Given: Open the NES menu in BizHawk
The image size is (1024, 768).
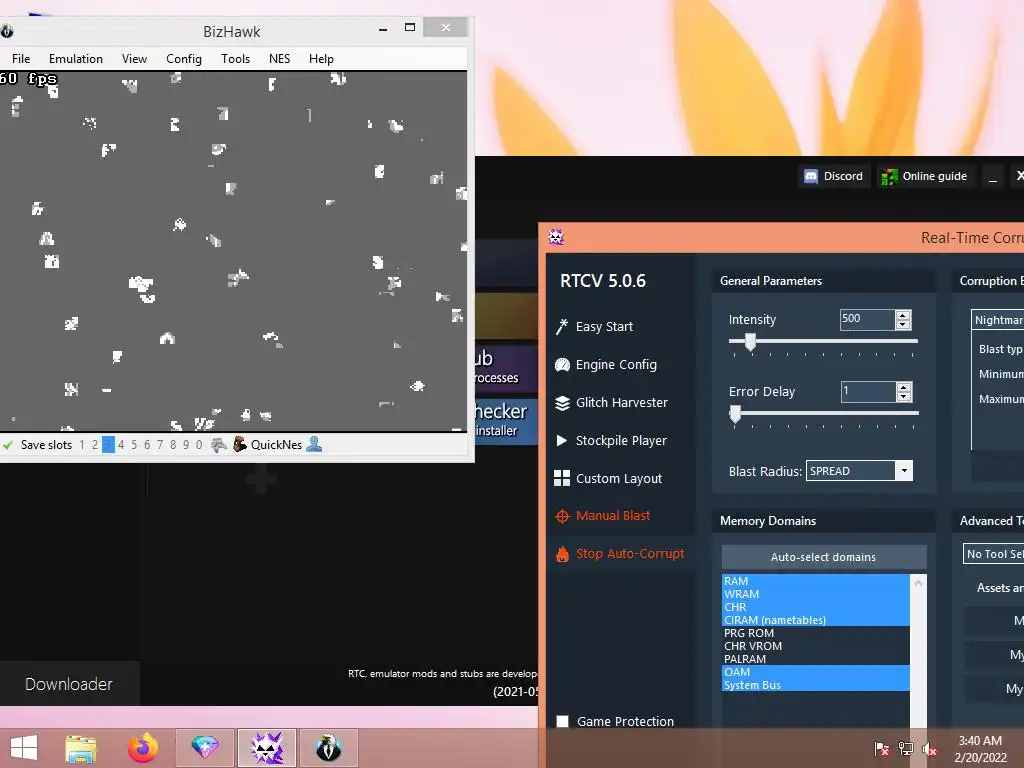Looking at the screenshot, I should click(280, 59).
